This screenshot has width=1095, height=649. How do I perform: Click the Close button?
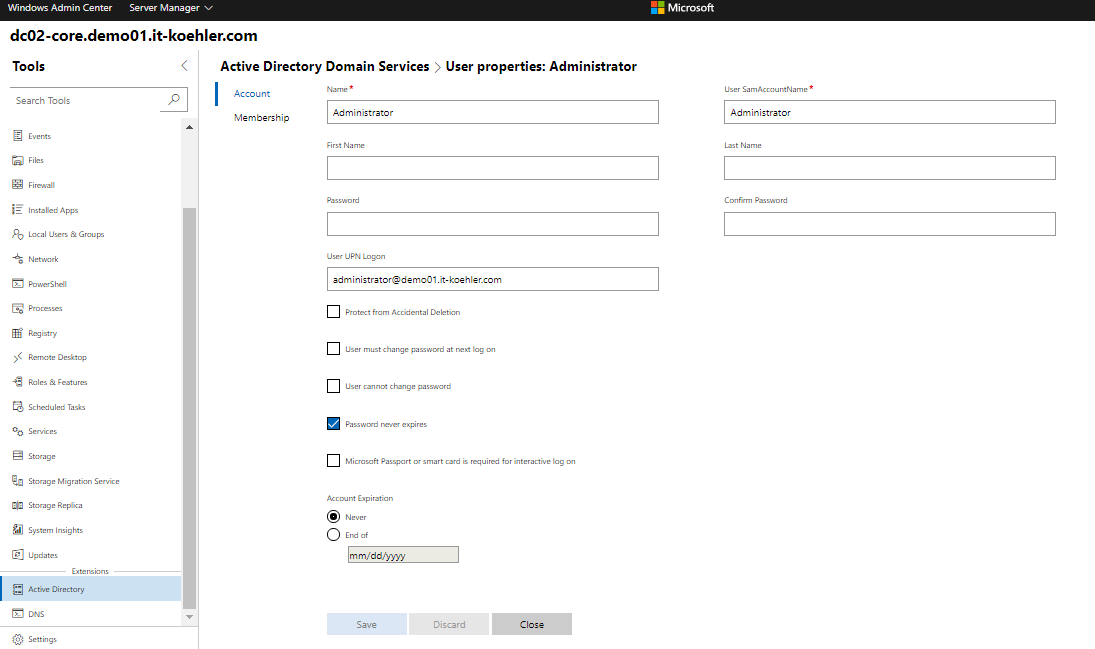click(531, 624)
